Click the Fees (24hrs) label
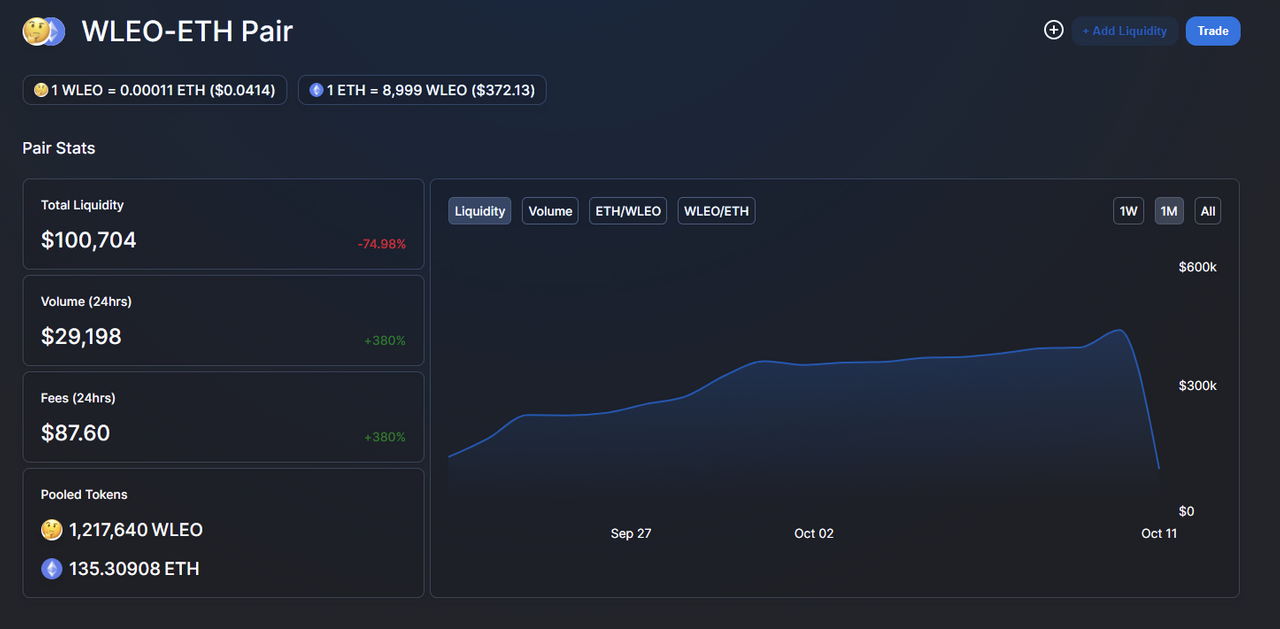 pos(78,398)
